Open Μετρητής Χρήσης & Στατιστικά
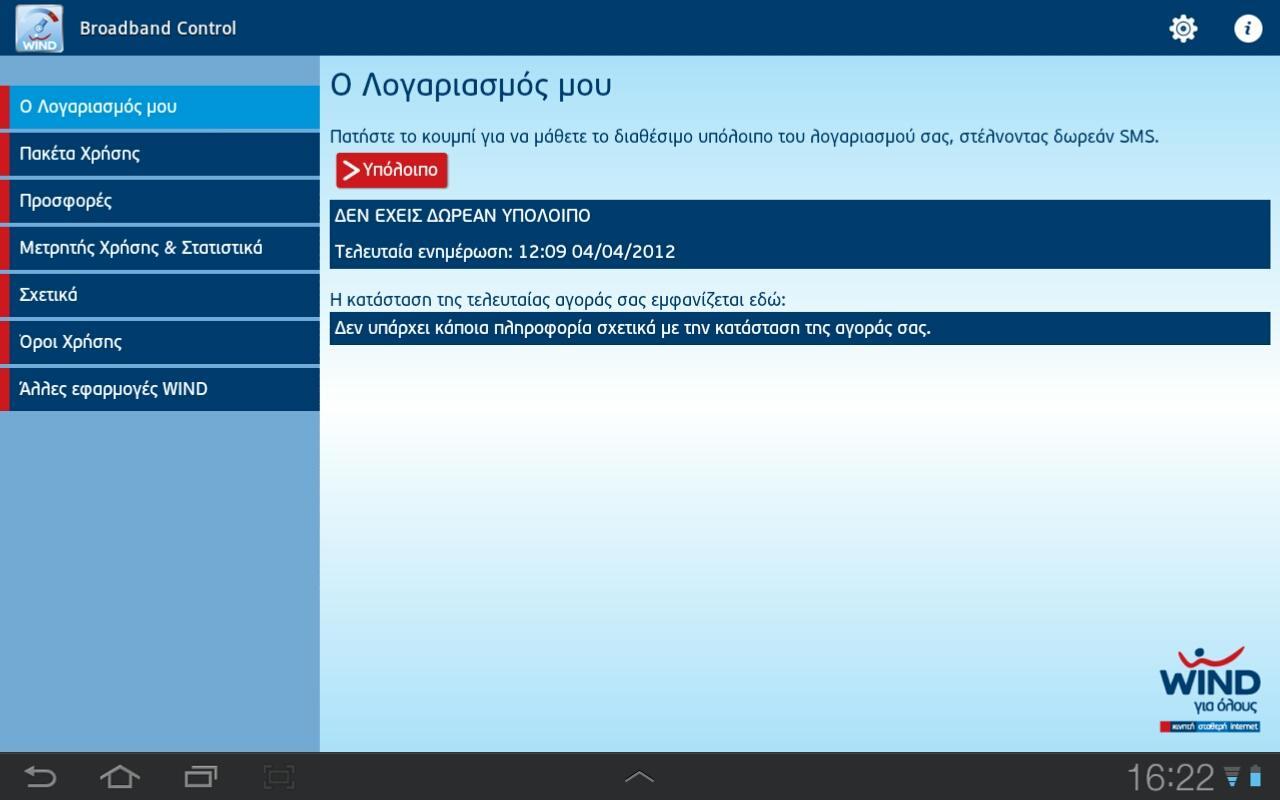 pos(160,248)
